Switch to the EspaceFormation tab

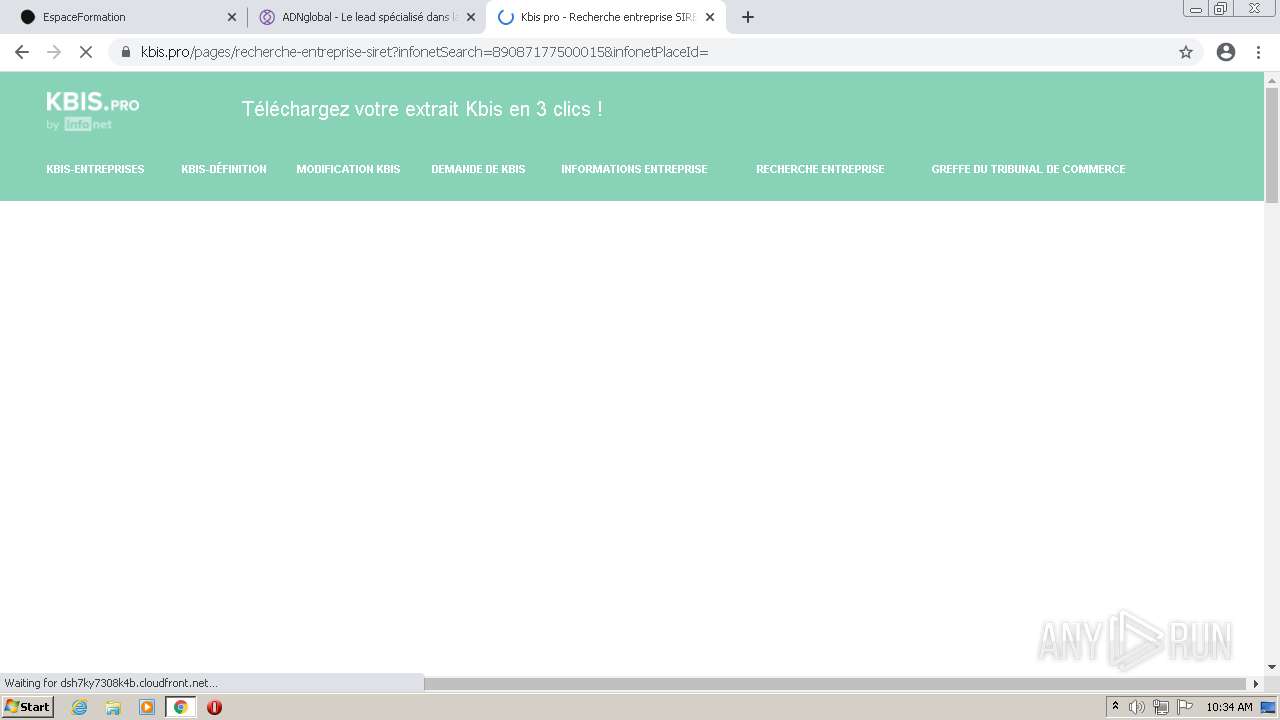(x=125, y=17)
